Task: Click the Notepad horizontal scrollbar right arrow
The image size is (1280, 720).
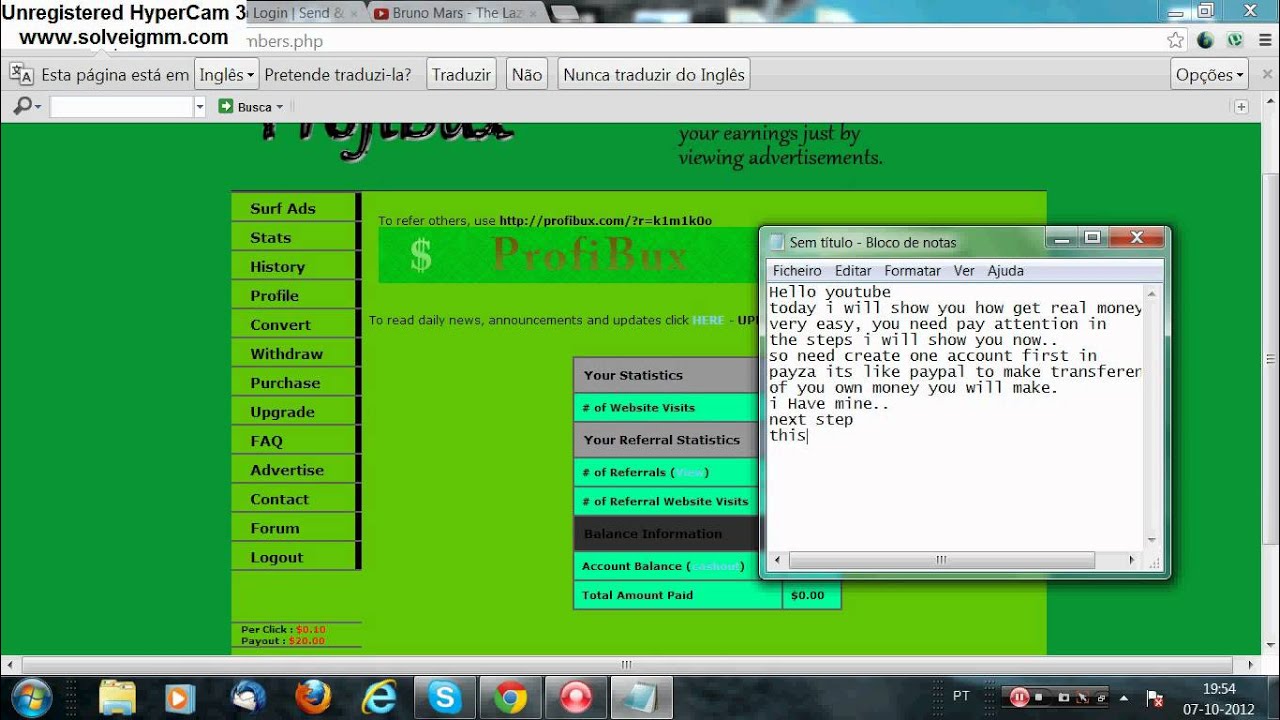Action: [x=1133, y=560]
